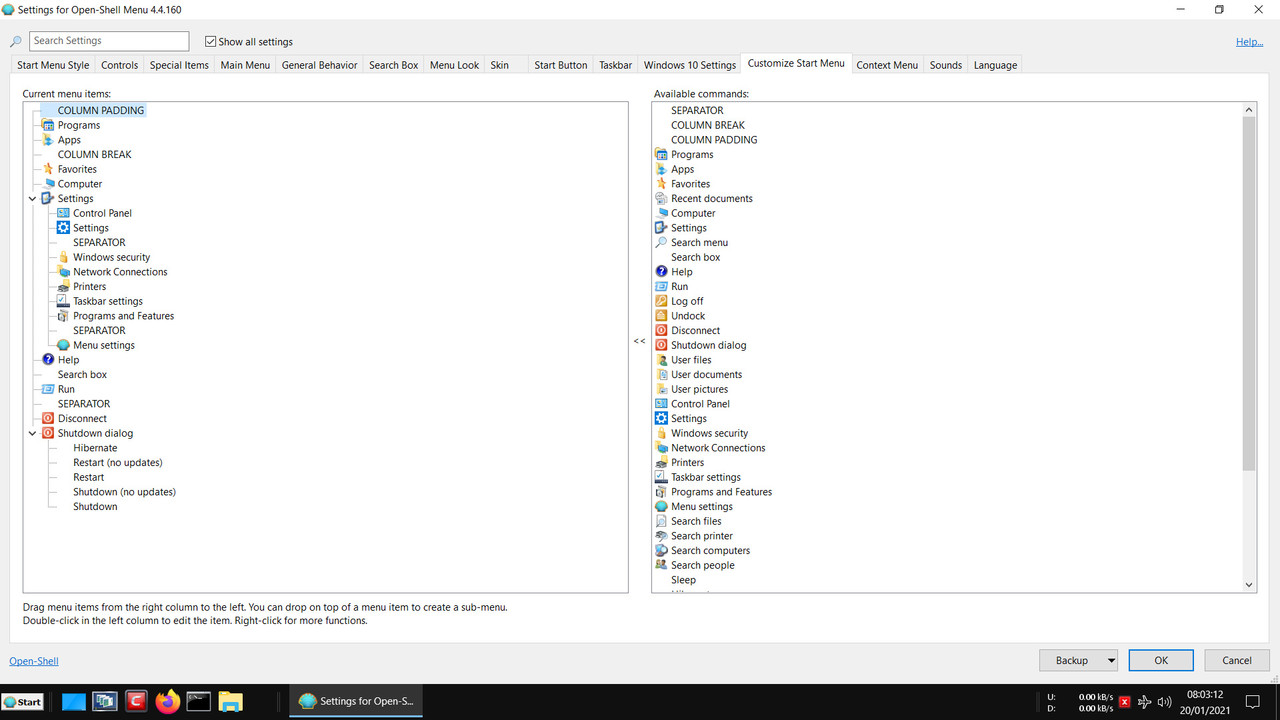
Task: Open the Main Menu tab
Action: [245, 65]
